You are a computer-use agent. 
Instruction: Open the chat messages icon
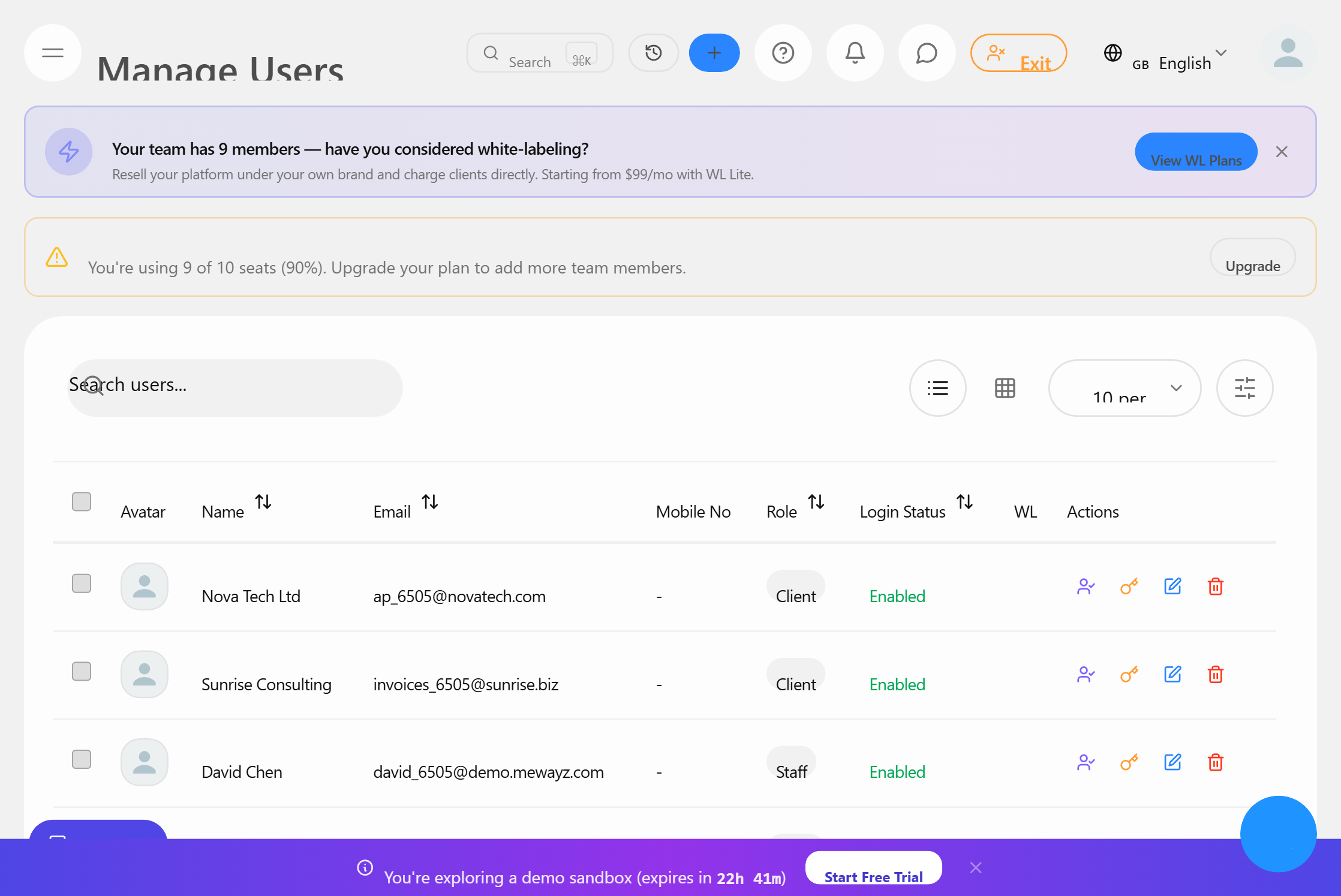click(x=926, y=53)
